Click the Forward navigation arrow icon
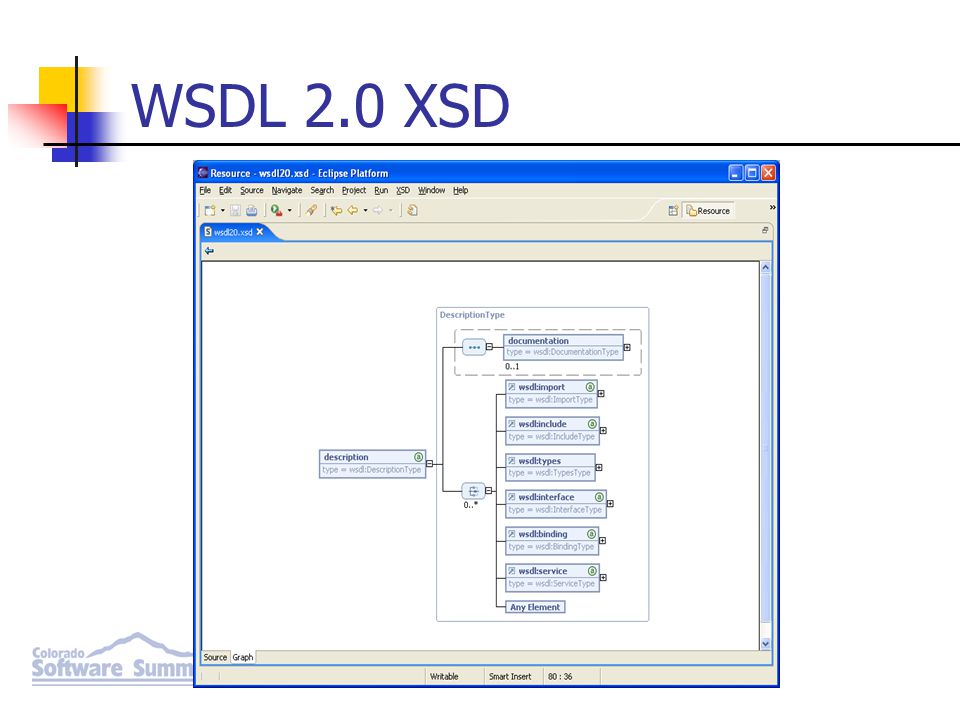 pos(378,211)
